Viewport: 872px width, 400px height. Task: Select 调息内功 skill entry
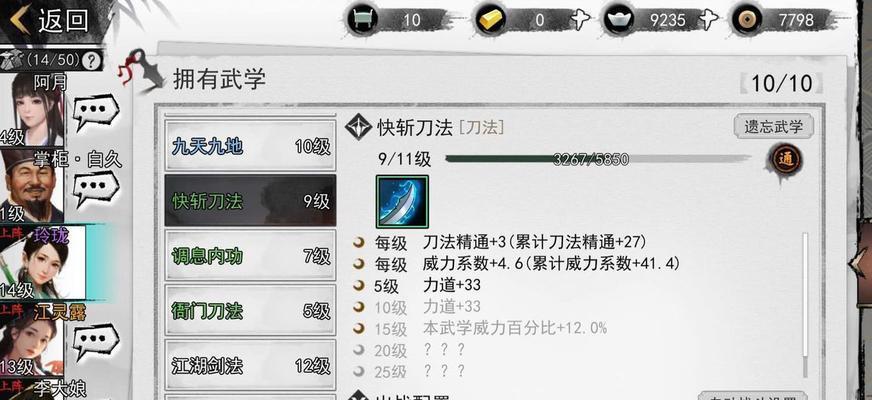[x=250, y=256]
